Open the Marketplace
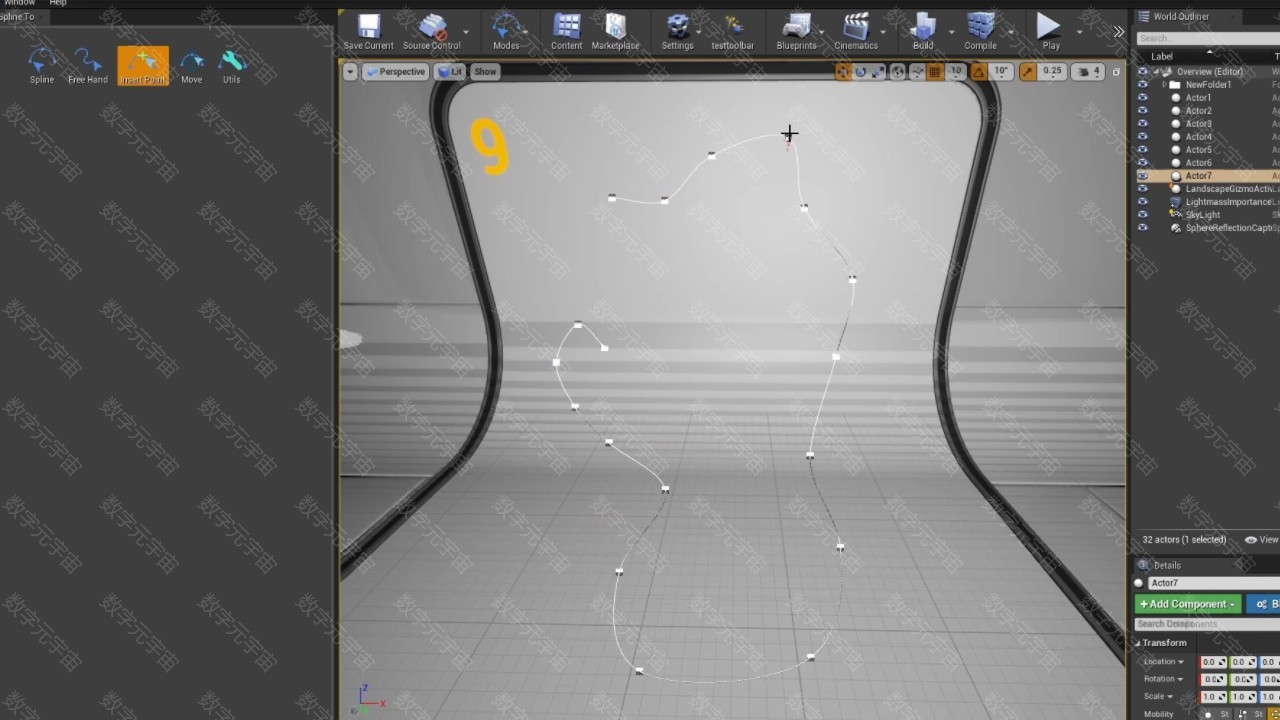1280x720 pixels. click(615, 32)
